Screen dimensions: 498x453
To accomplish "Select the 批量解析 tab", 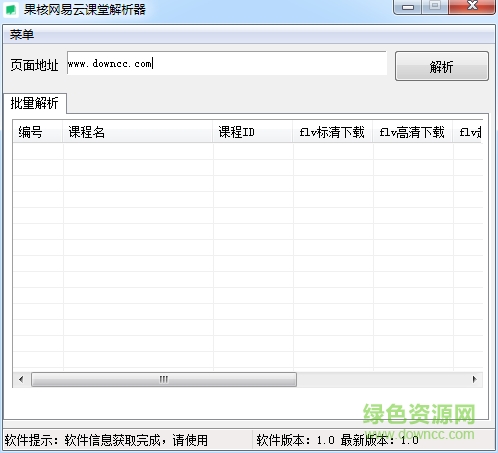I will point(35,103).
